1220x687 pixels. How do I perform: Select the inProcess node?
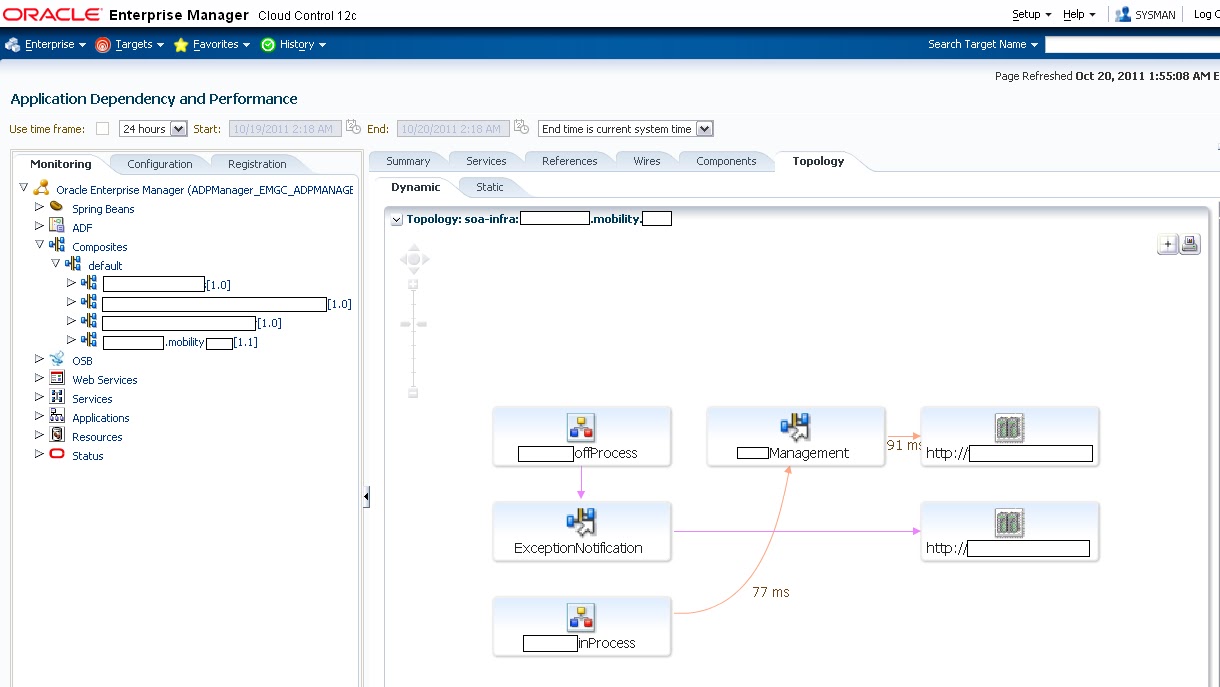[581, 626]
